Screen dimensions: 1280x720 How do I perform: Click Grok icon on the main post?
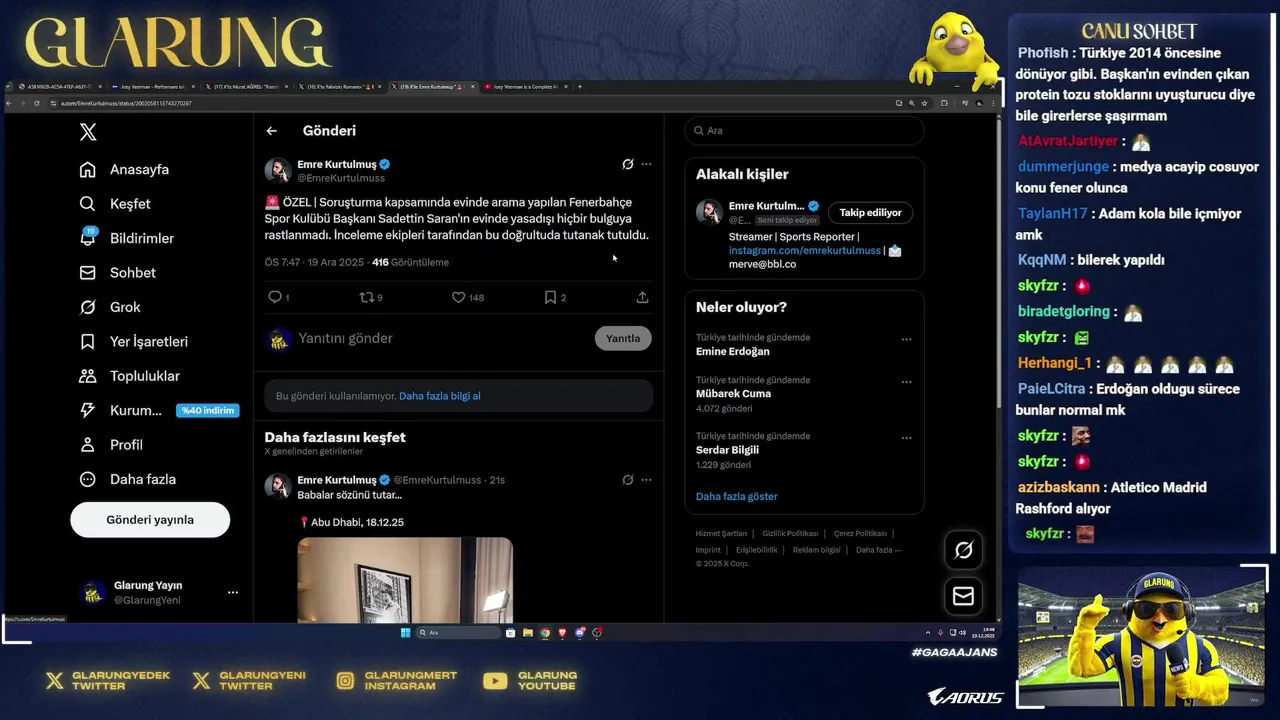(628, 164)
